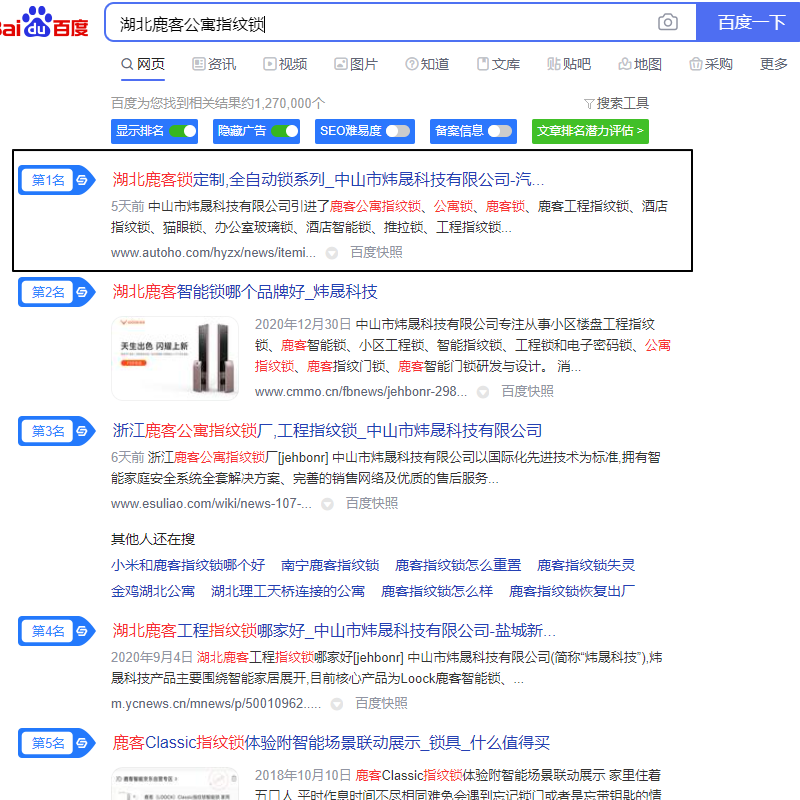The image size is (800, 800).
Task: Click related search 鹿客指纹锁恢复出厂
Action: (x=572, y=591)
